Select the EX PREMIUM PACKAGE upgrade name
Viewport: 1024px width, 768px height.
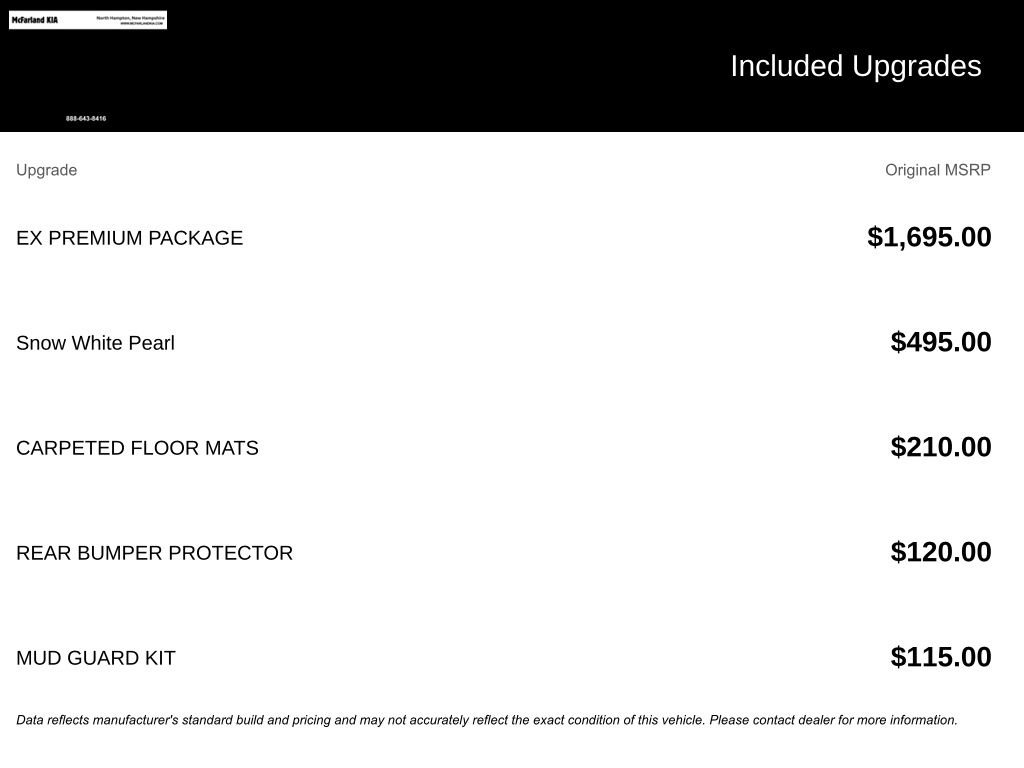pyautogui.click(x=129, y=238)
